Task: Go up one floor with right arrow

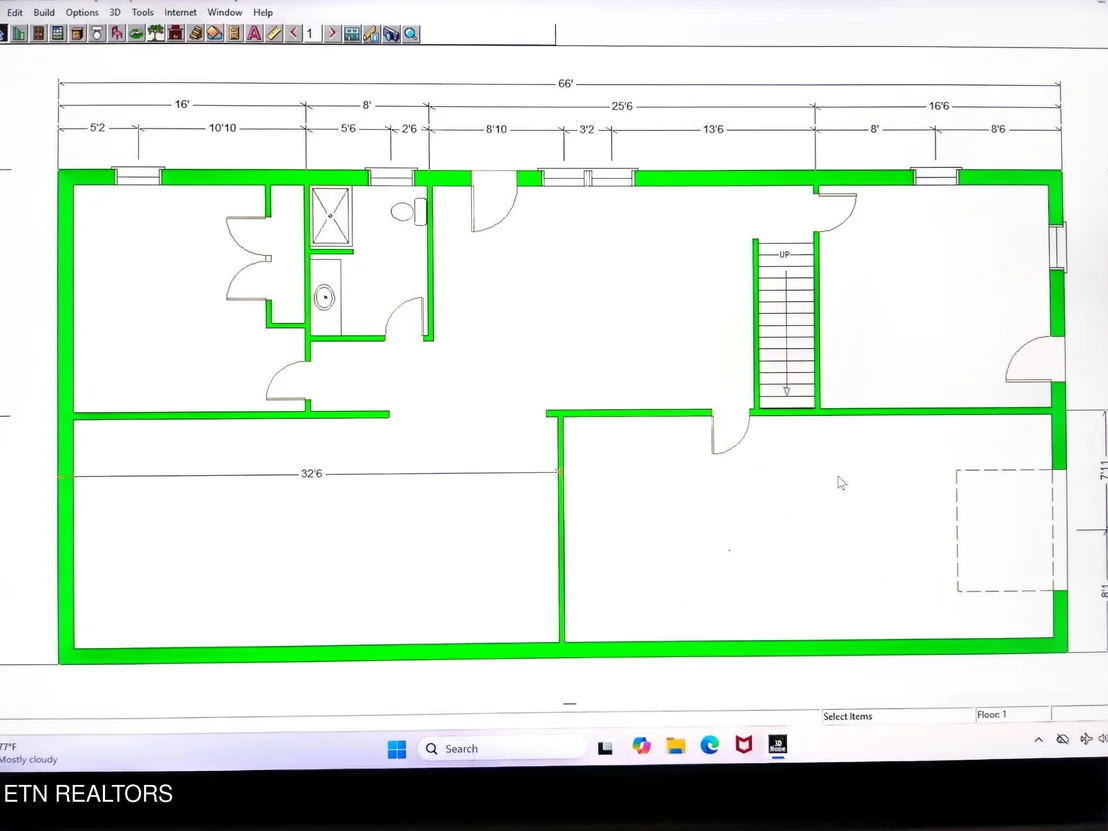Action: coord(332,33)
